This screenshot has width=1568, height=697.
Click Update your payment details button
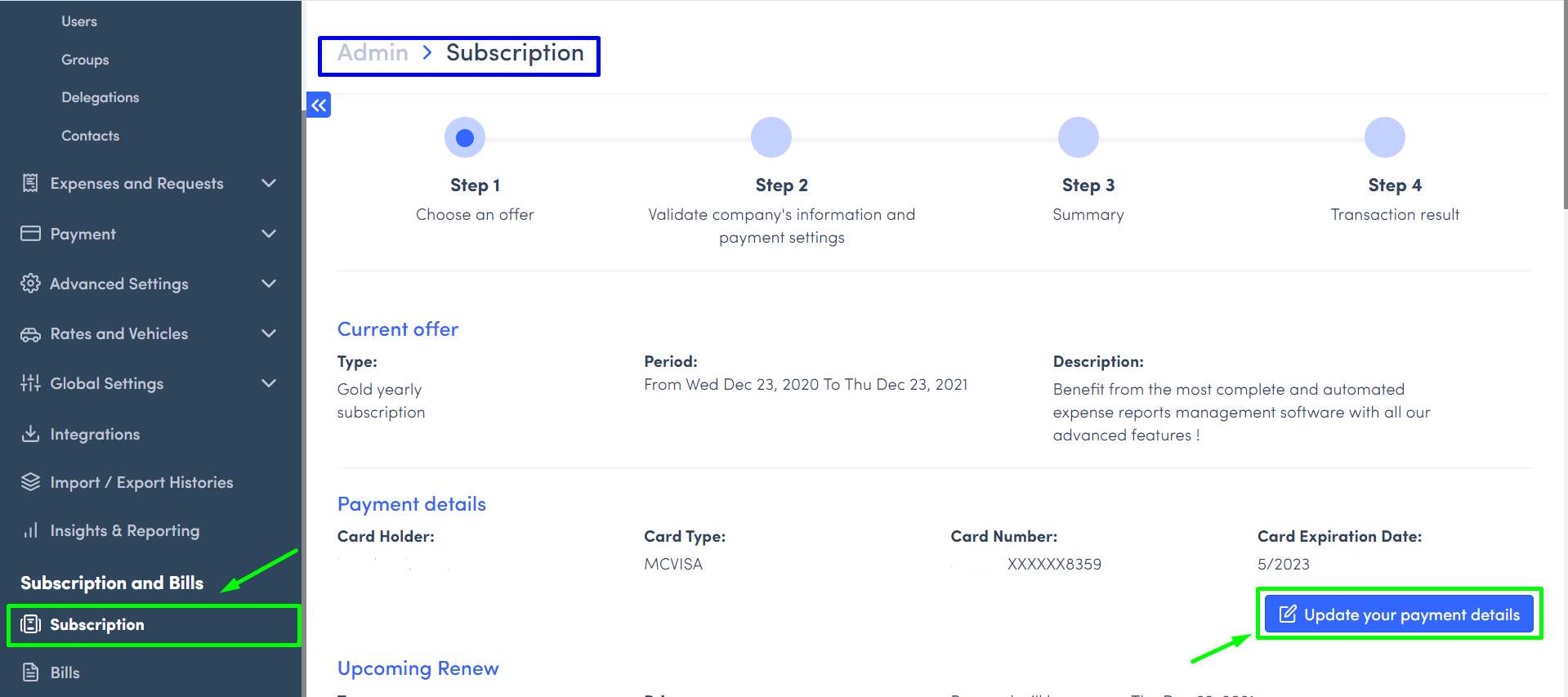[1399, 614]
